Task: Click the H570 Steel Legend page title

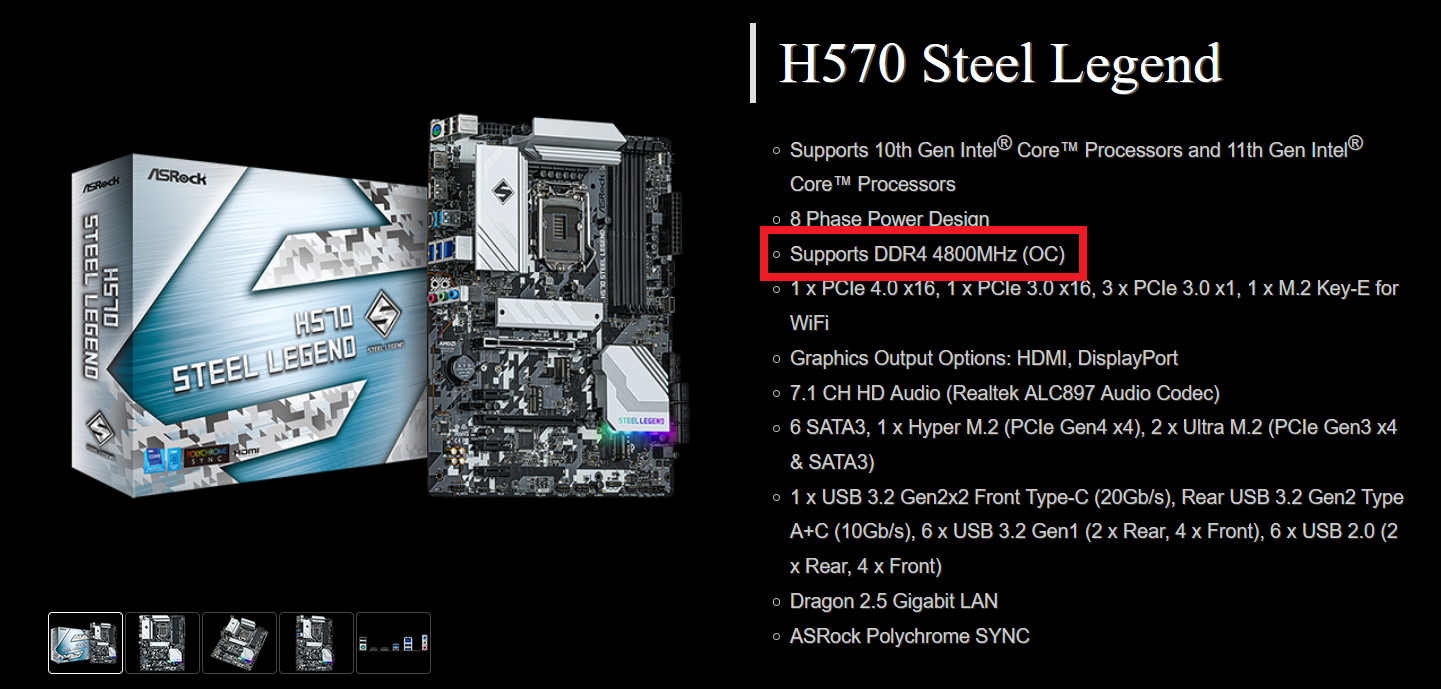Action: (x=1000, y=64)
